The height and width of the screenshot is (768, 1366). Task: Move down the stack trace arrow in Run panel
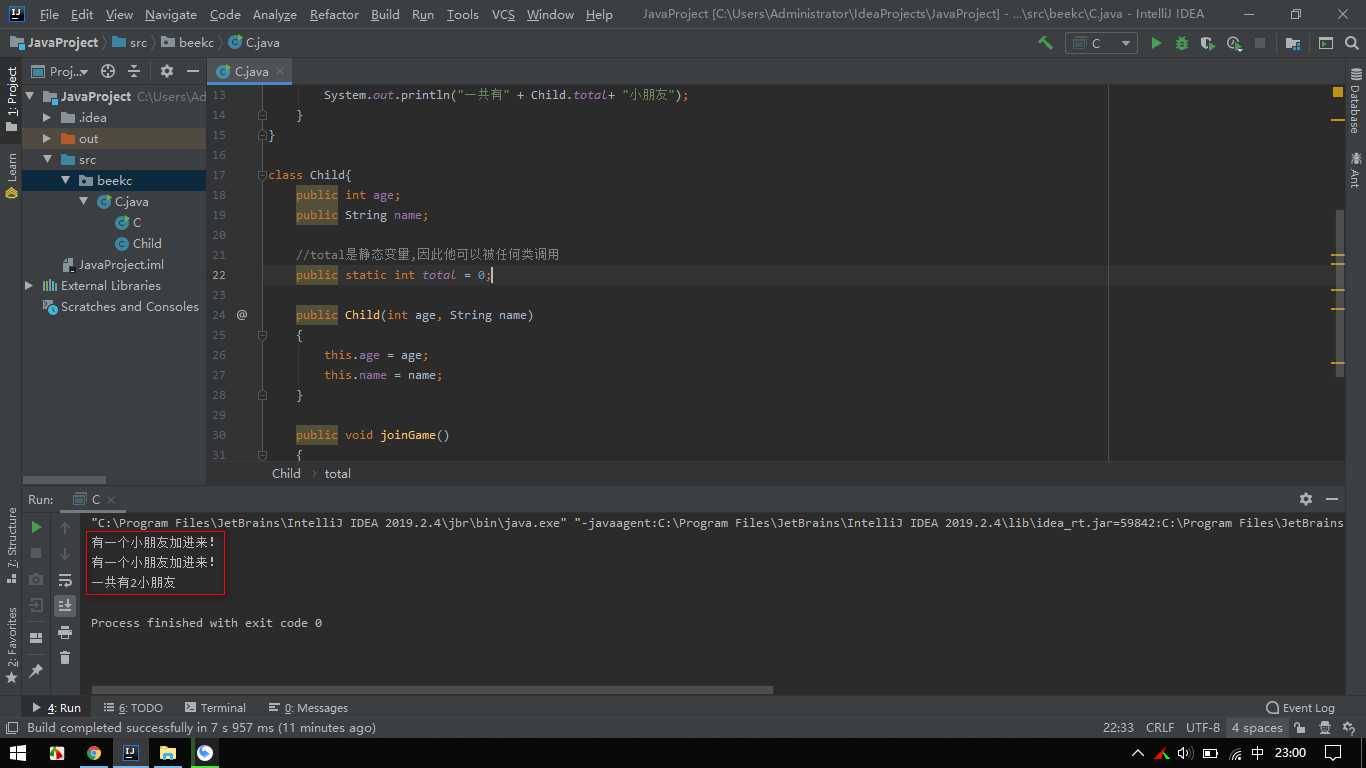65,553
